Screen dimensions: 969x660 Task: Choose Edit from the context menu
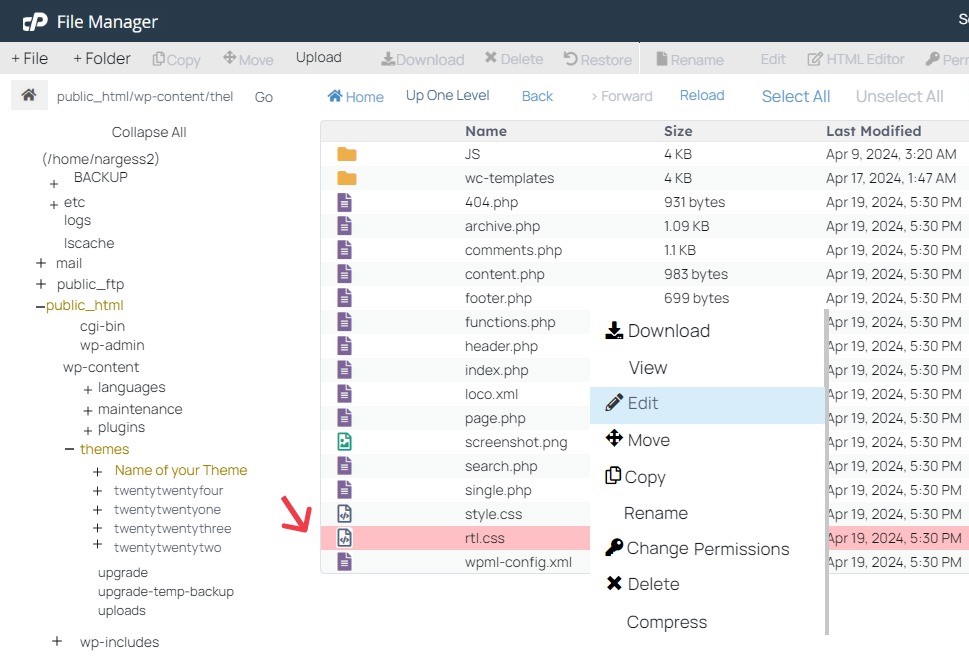pyautogui.click(x=642, y=404)
